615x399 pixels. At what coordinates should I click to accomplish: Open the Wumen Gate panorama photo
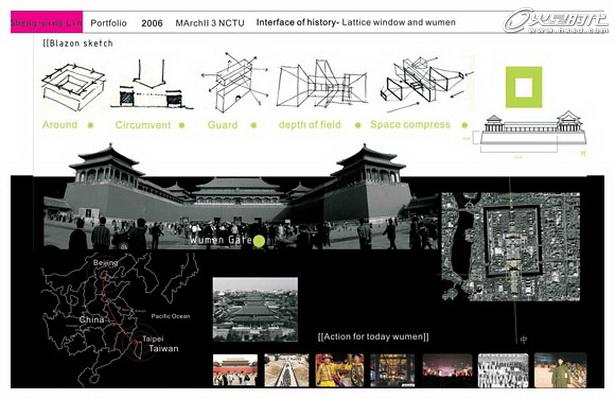(240, 197)
